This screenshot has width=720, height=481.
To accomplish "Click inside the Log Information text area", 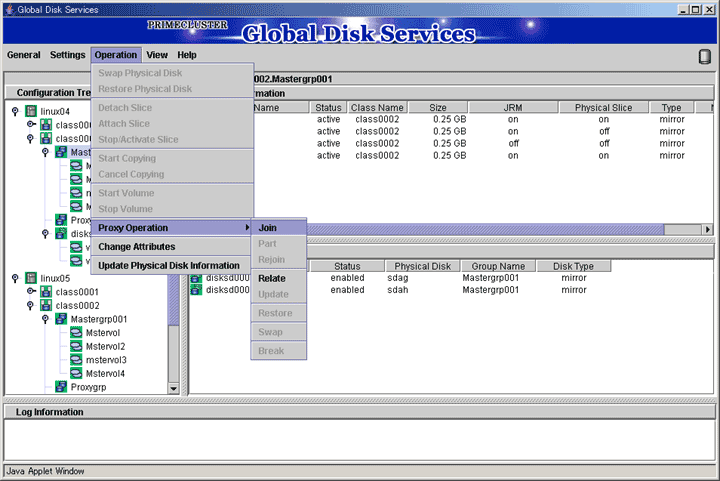I will click(360, 439).
